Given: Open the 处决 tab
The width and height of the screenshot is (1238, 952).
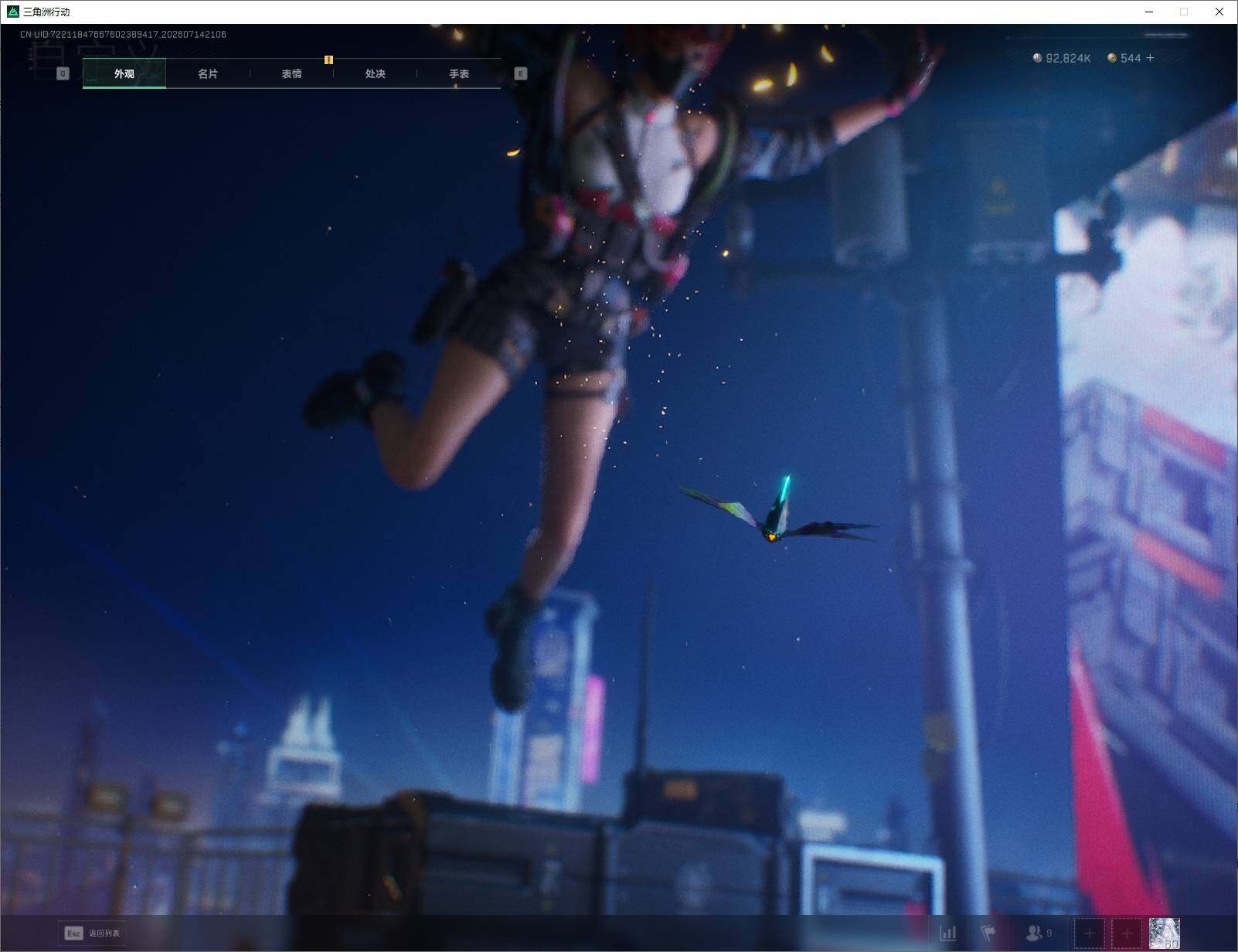Looking at the screenshot, I should (375, 73).
